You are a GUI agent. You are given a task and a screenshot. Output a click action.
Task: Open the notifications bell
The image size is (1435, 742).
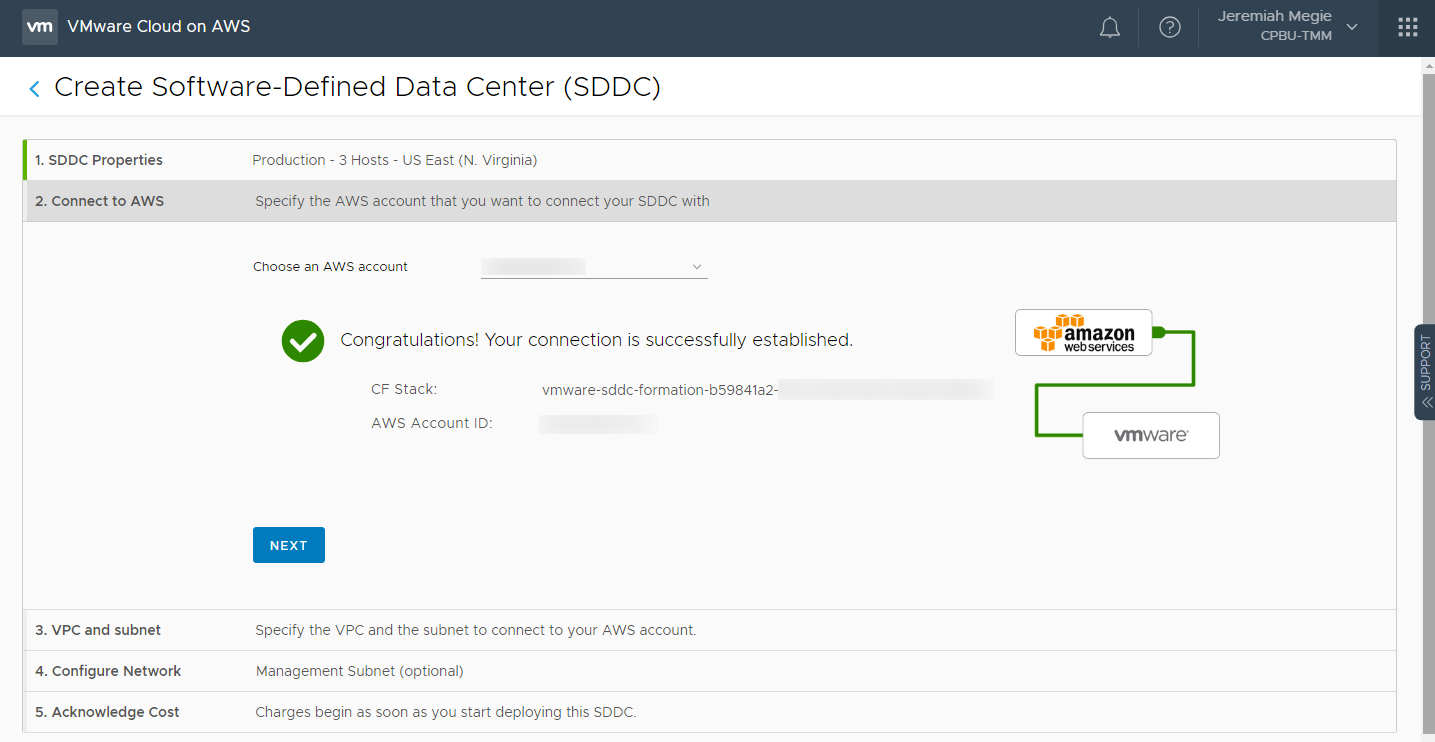click(1109, 28)
